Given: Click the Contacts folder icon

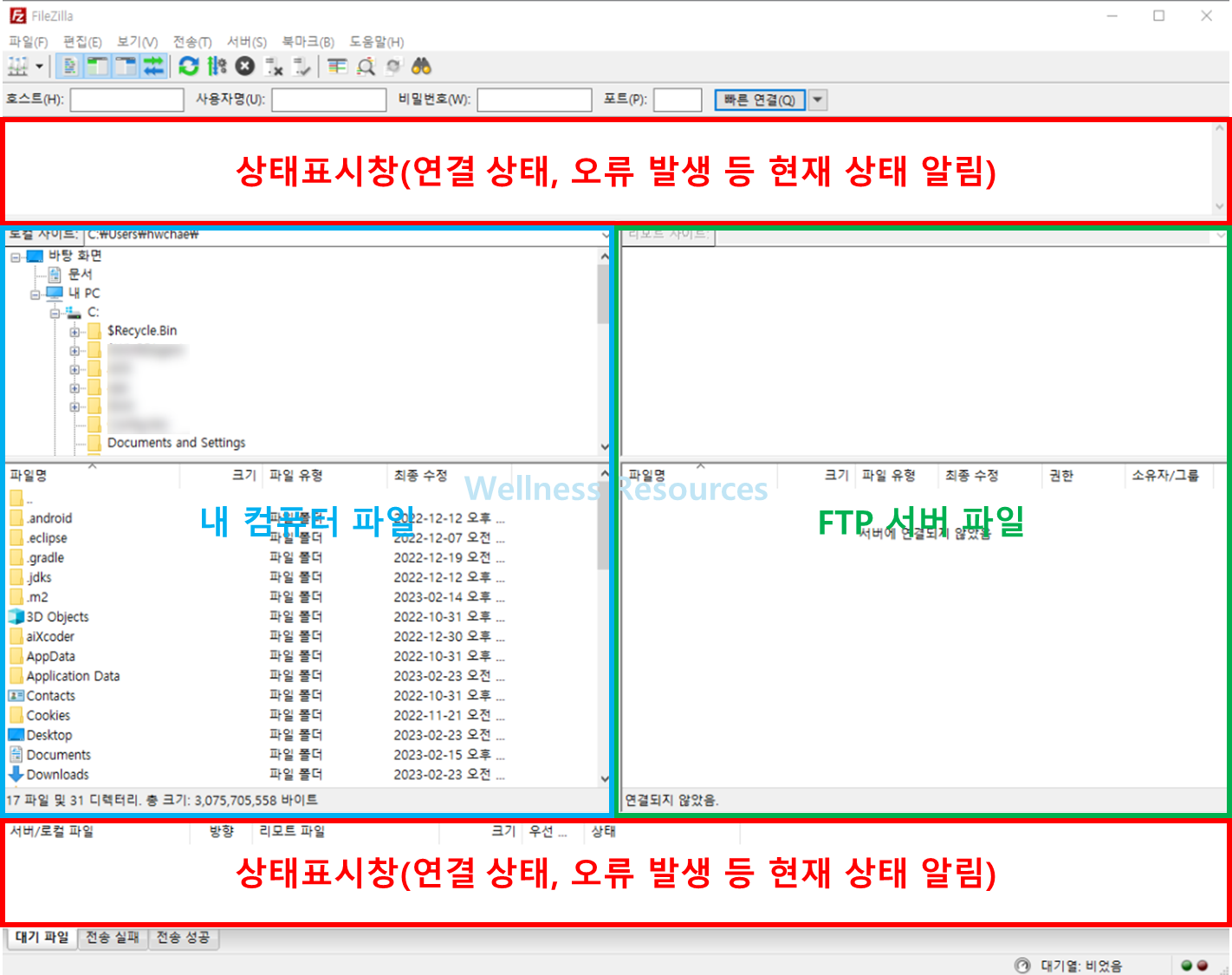Looking at the screenshot, I should (16, 696).
